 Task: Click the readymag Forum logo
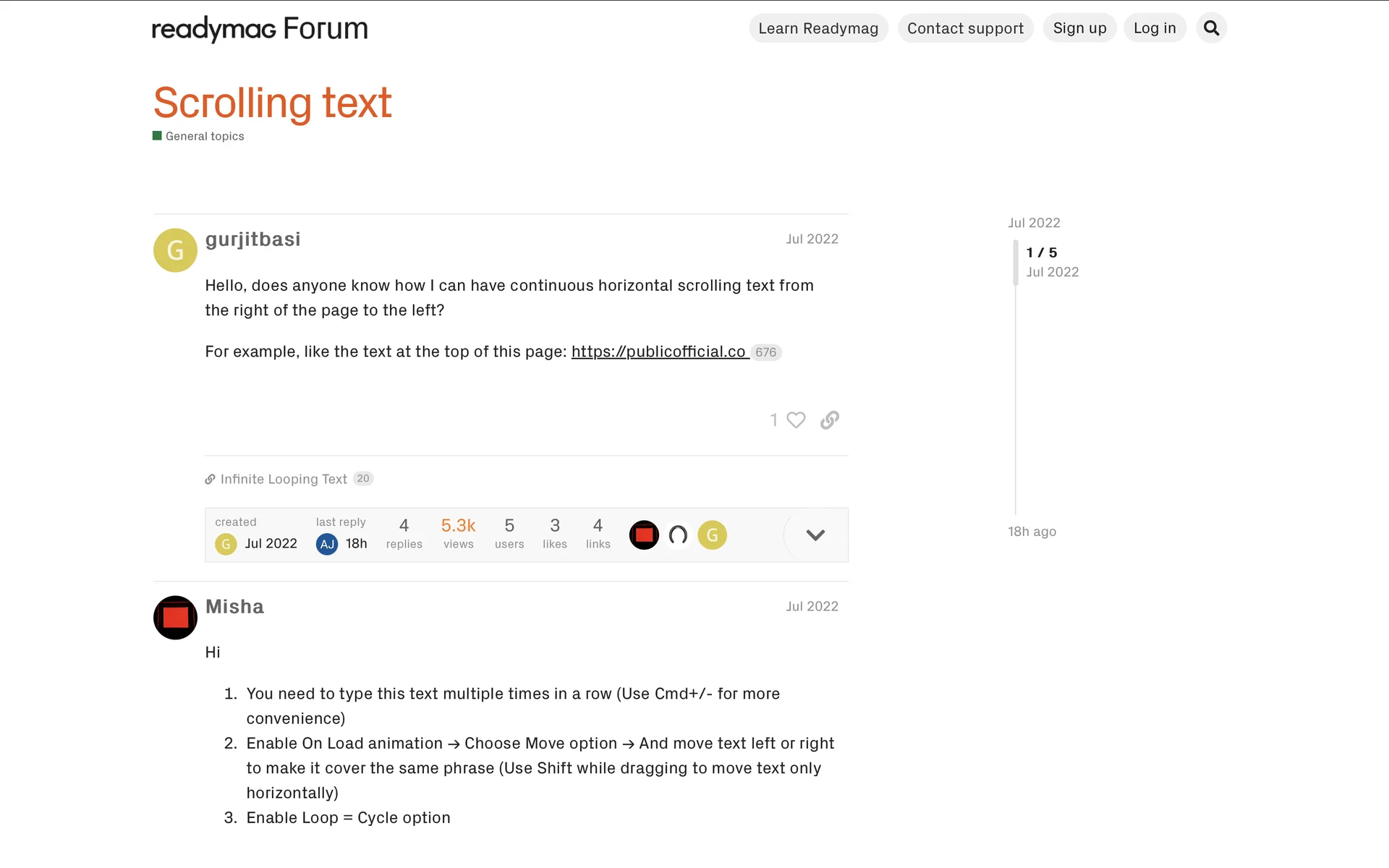click(260, 29)
